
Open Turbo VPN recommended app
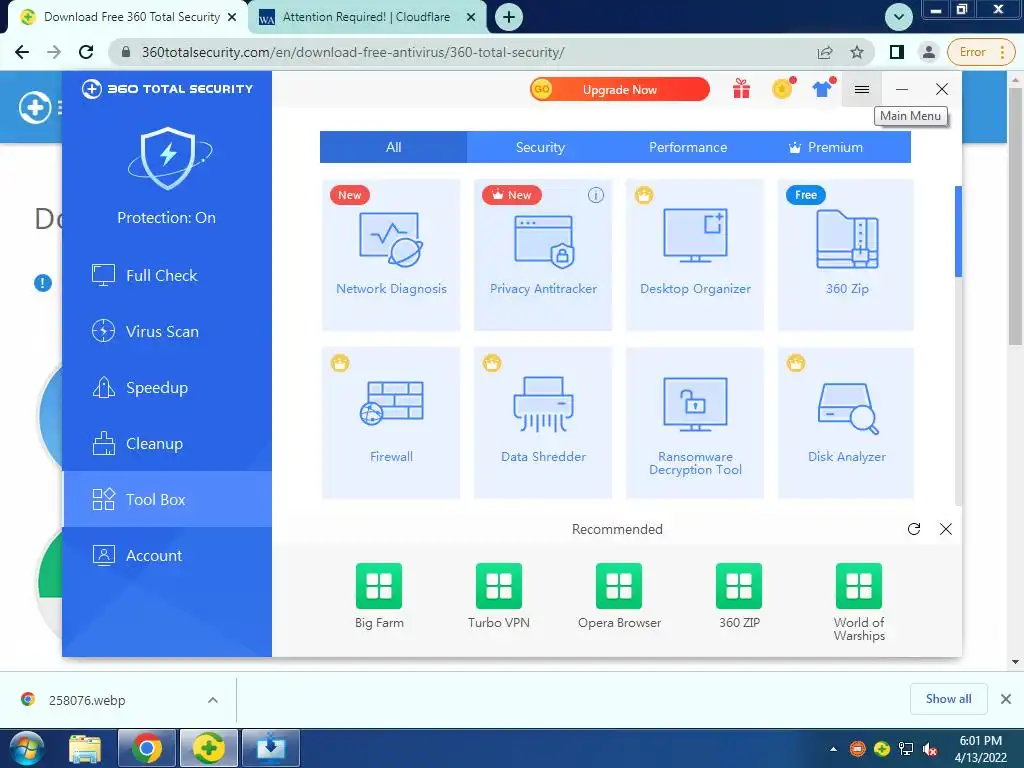tap(499, 596)
